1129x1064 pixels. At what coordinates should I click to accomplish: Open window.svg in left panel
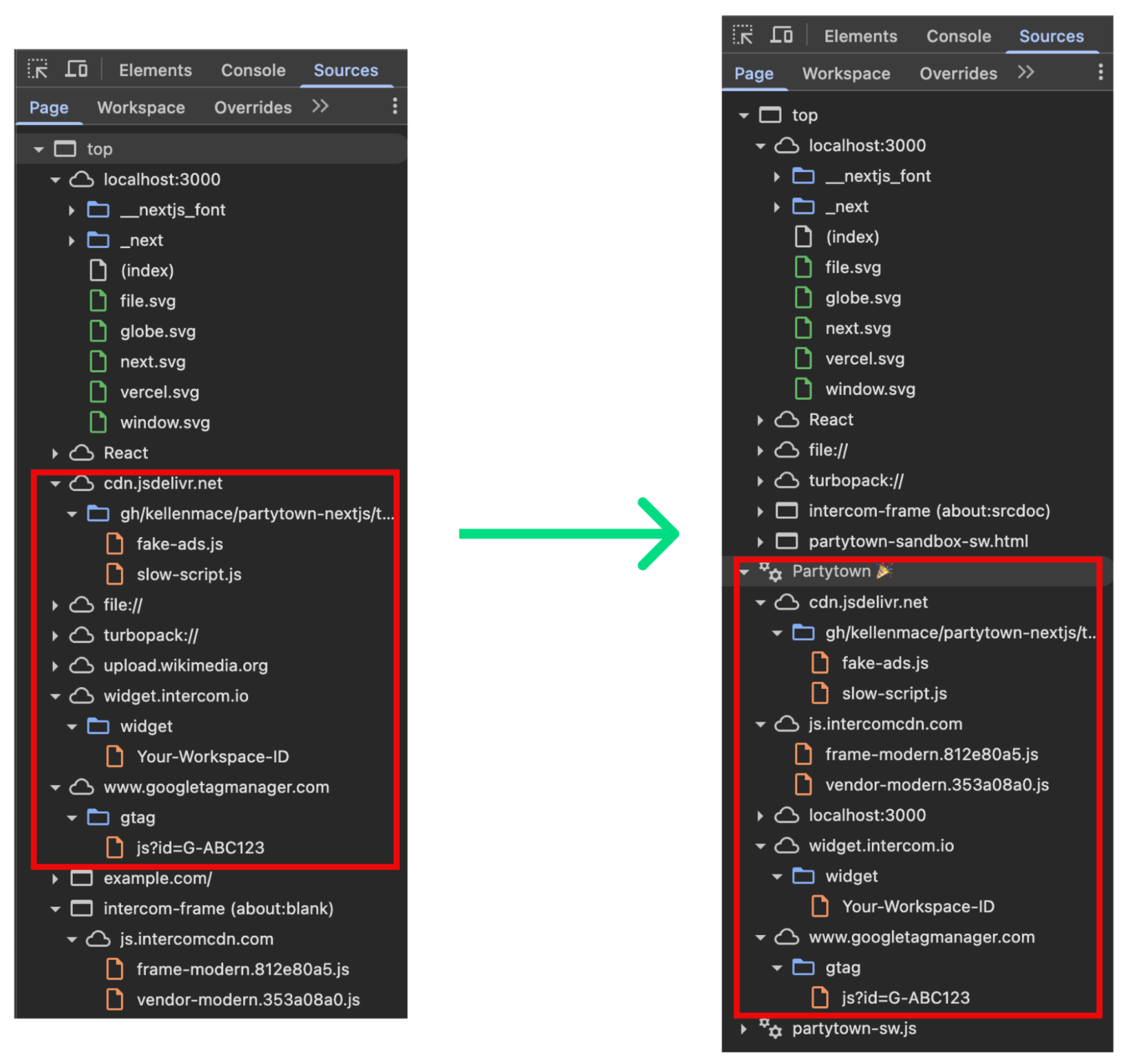[165, 422]
